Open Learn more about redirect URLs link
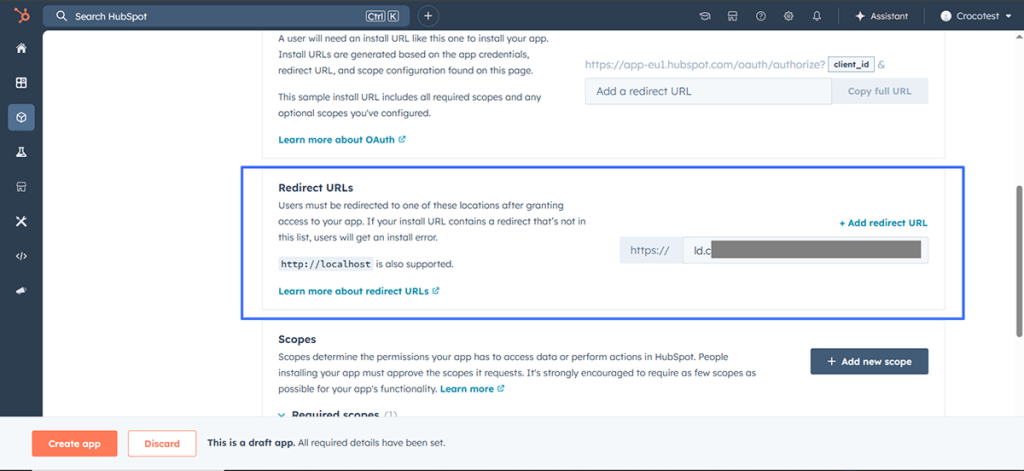 click(x=359, y=291)
